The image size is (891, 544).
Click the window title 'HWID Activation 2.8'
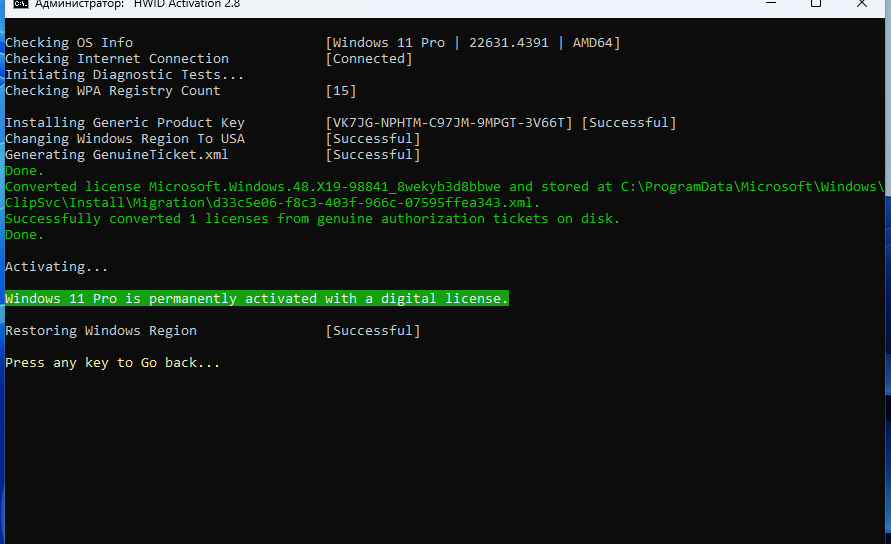tap(187, 4)
